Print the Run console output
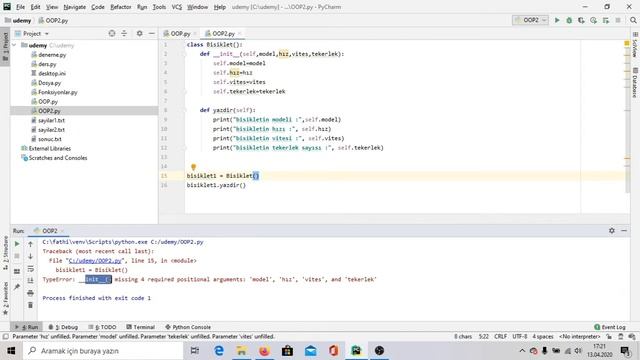This screenshot has width=640, height=360. coord(30,293)
